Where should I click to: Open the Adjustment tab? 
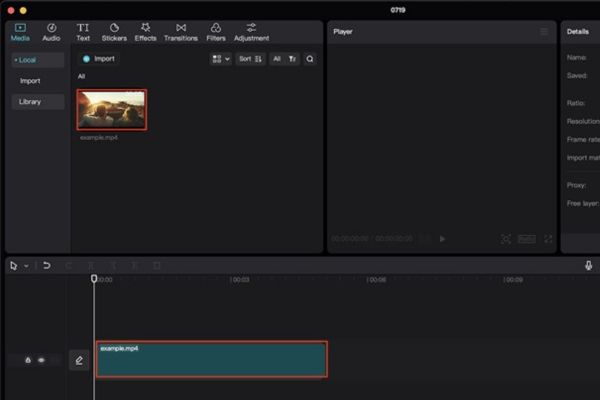pos(251,32)
